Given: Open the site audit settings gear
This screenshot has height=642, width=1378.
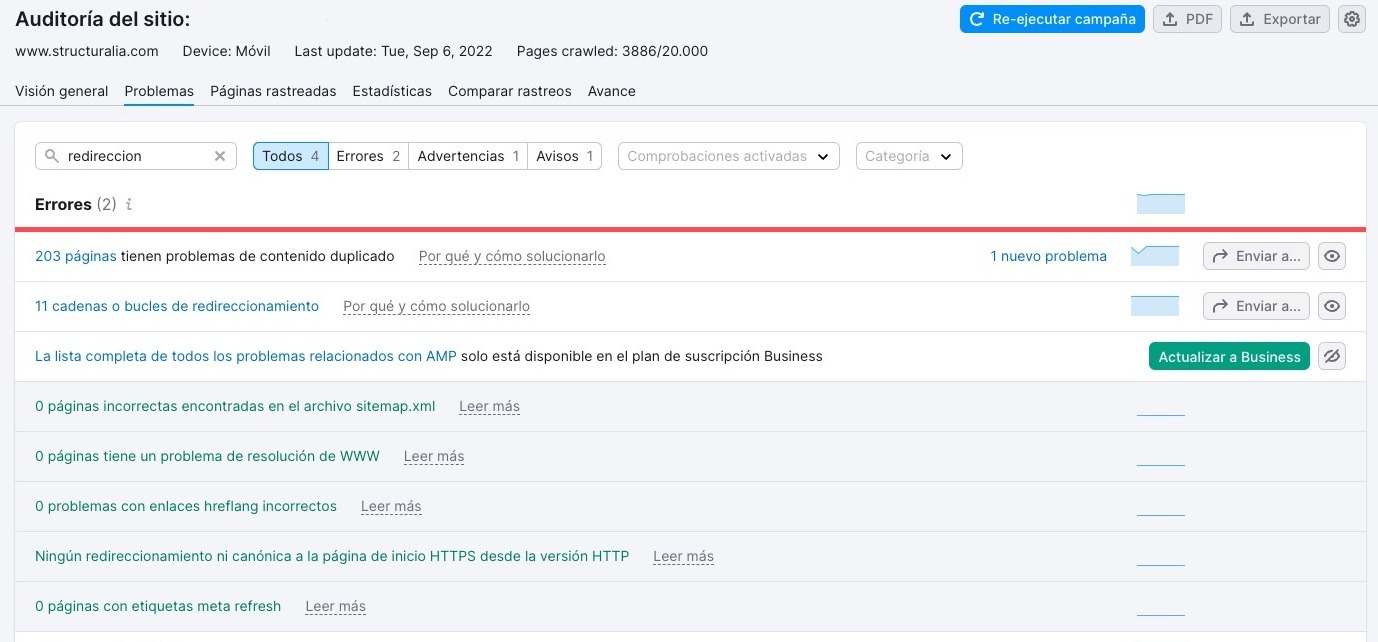Looking at the screenshot, I should click(1351, 19).
